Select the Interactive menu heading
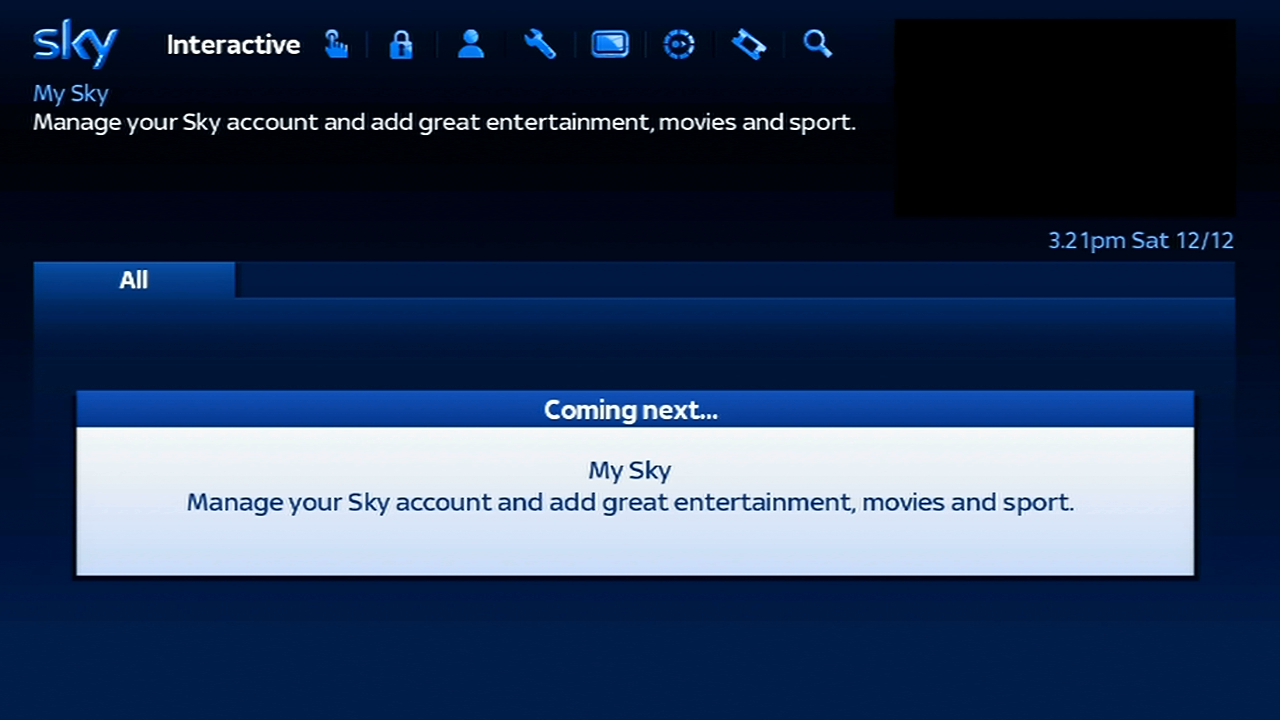The height and width of the screenshot is (720, 1280). click(x=233, y=45)
